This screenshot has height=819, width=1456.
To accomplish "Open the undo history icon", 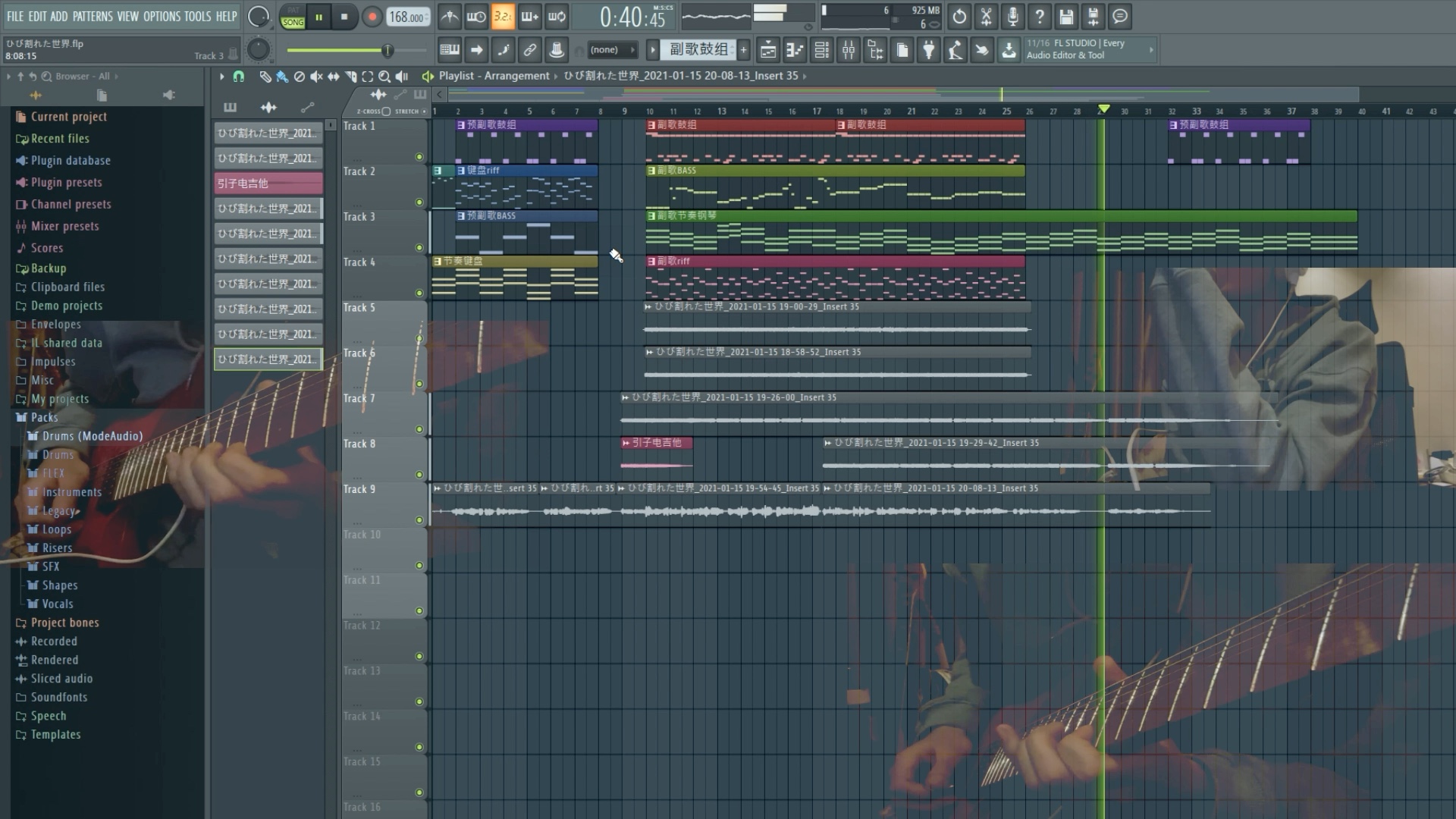I will coord(959,16).
